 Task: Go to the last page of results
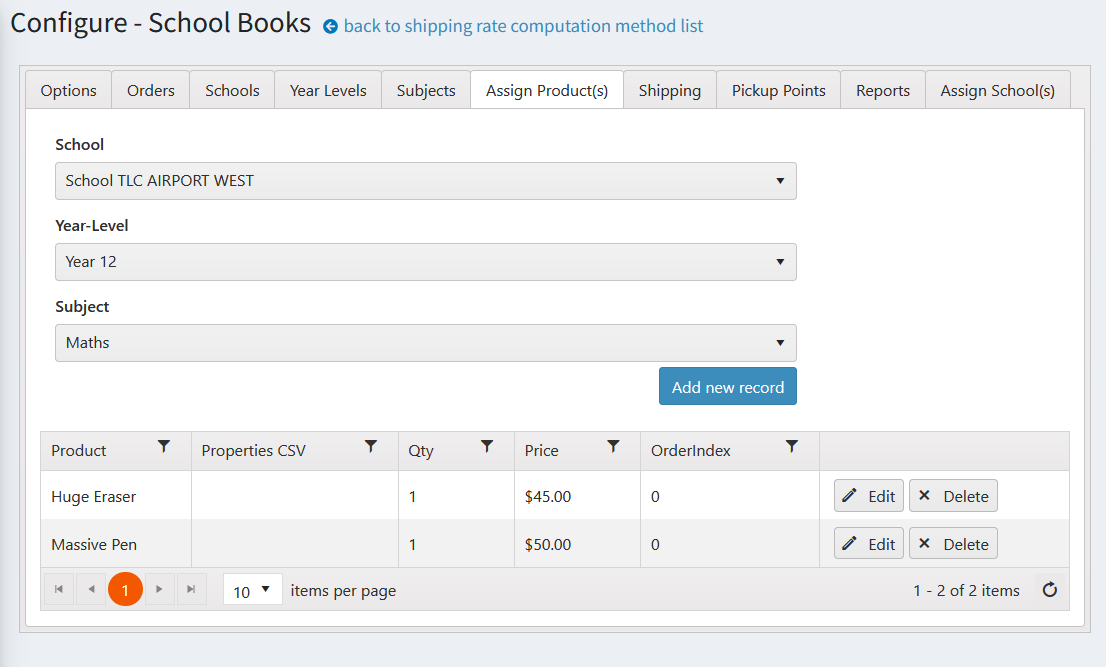[x=191, y=590]
